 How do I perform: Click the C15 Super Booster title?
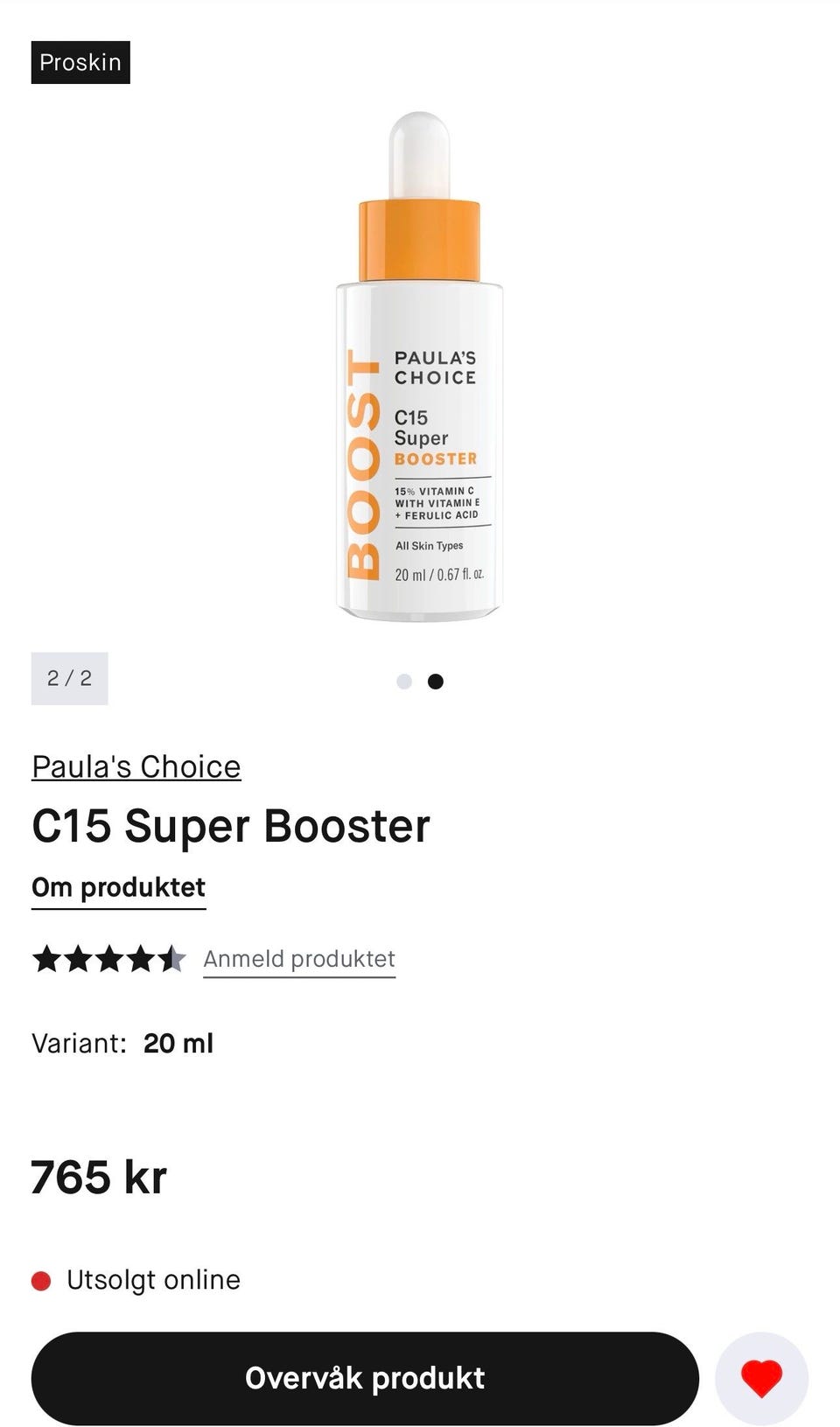(231, 826)
